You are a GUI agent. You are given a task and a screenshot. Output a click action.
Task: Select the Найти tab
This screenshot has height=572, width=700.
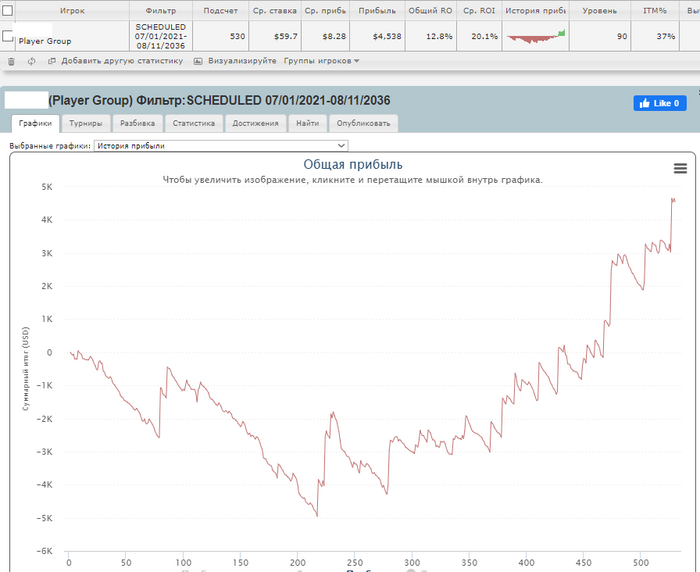click(x=308, y=123)
